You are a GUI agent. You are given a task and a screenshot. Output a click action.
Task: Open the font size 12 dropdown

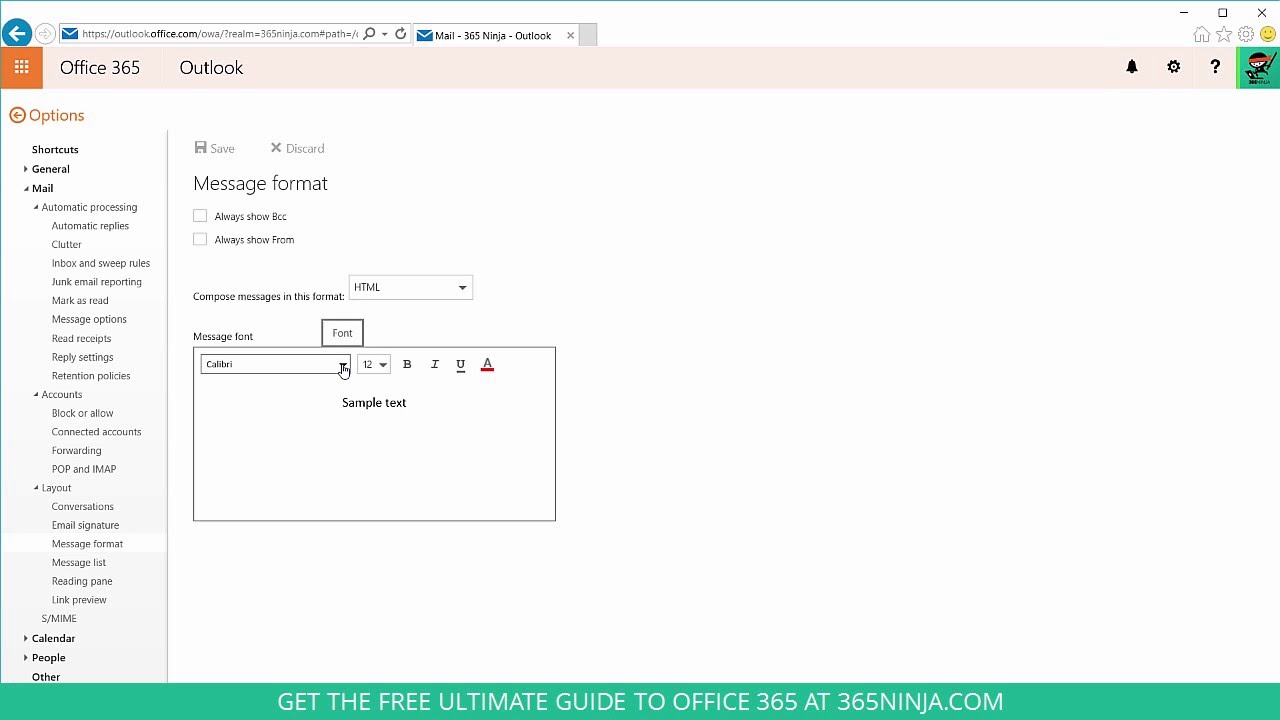[x=373, y=364]
